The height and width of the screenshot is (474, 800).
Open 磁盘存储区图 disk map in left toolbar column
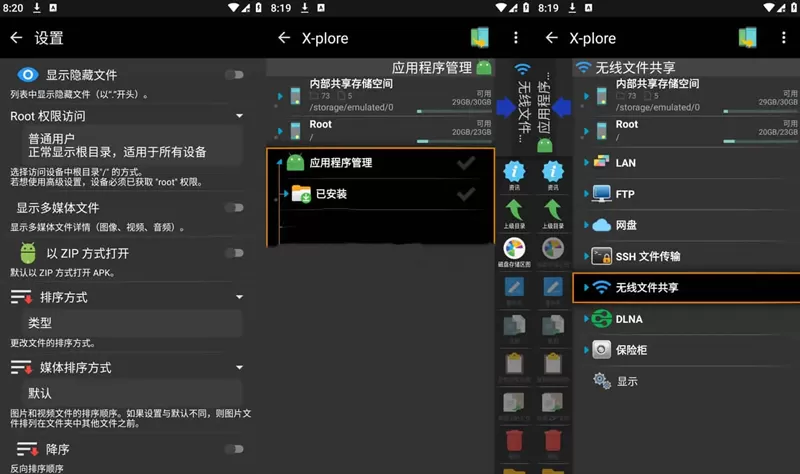(x=514, y=252)
